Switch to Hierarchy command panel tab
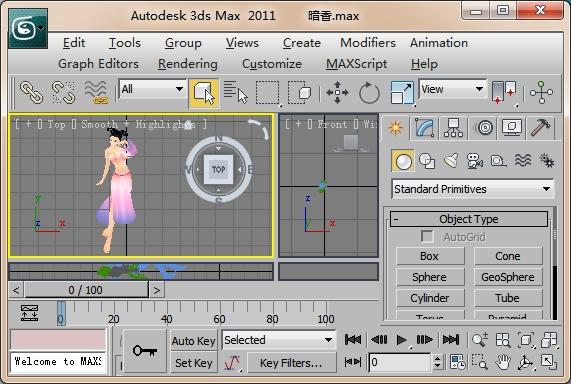 pyautogui.click(x=453, y=128)
